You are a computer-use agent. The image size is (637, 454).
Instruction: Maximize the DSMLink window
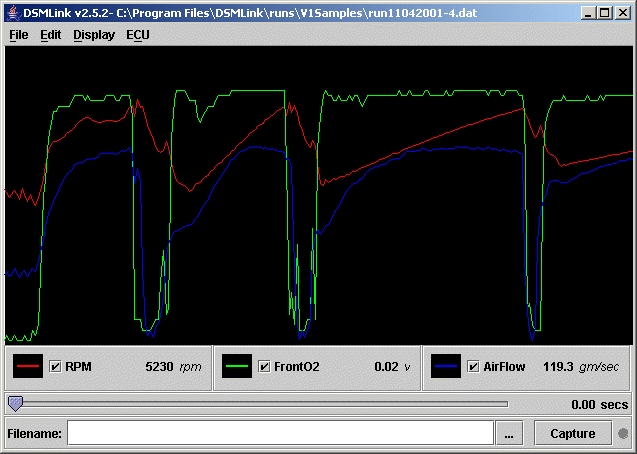click(602, 13)
